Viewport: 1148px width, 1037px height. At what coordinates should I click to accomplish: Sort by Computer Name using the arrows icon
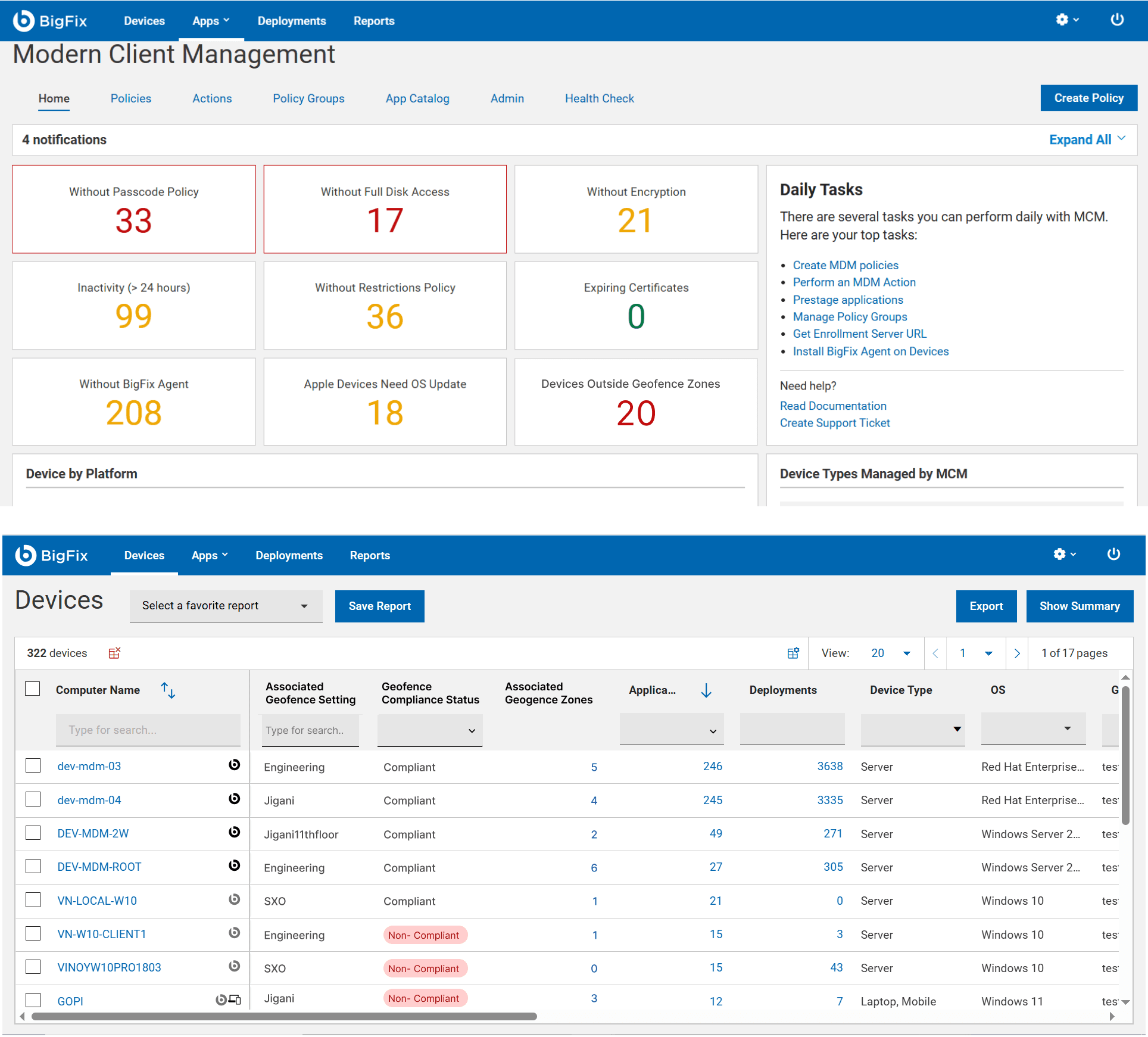(168, 690)
